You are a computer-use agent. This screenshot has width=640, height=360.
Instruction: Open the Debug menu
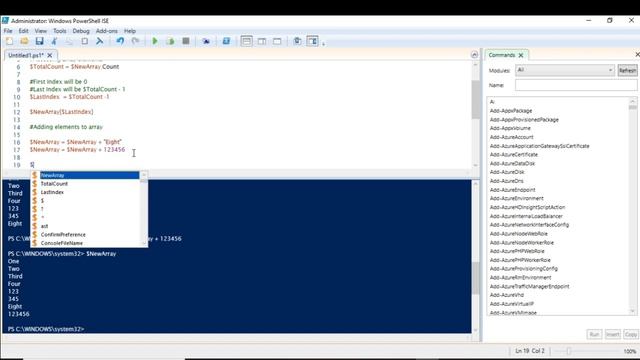coord(81,31)
